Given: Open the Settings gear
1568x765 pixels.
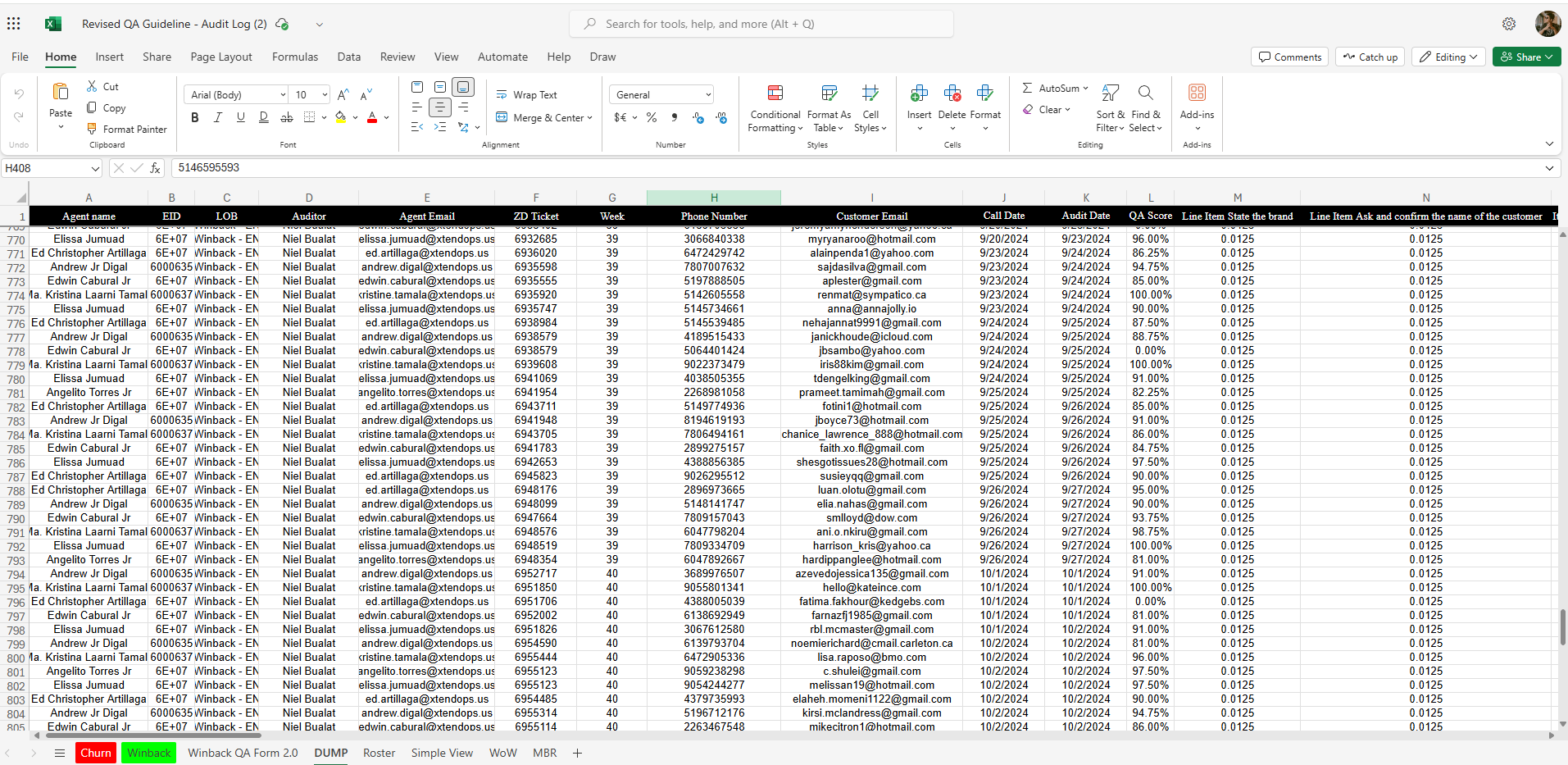Looking at the screenshot, I should (x=1509, y=24).
